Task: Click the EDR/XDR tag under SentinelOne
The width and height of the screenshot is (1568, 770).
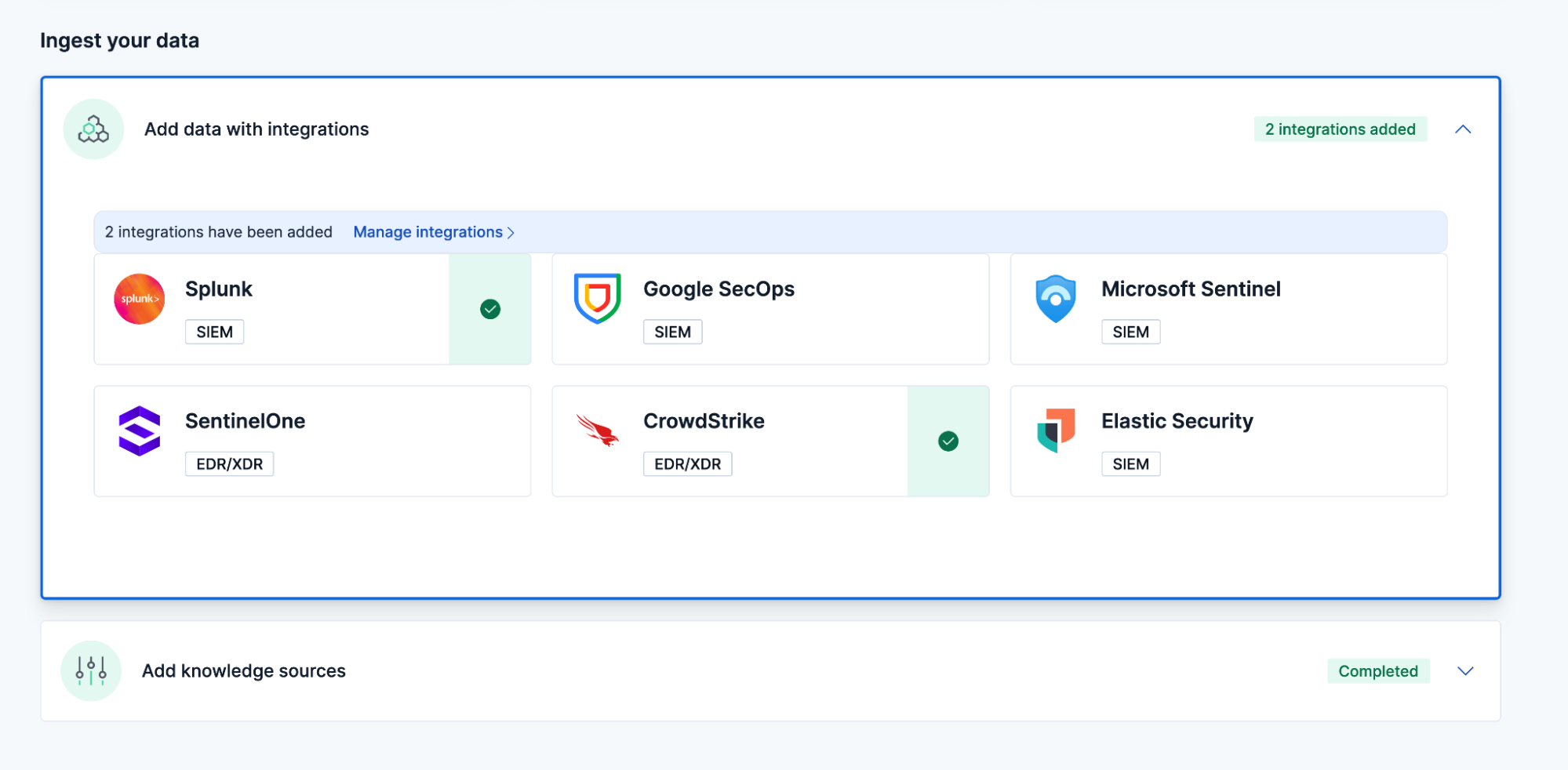Action: pyautogui.click(x=229, y=464)
